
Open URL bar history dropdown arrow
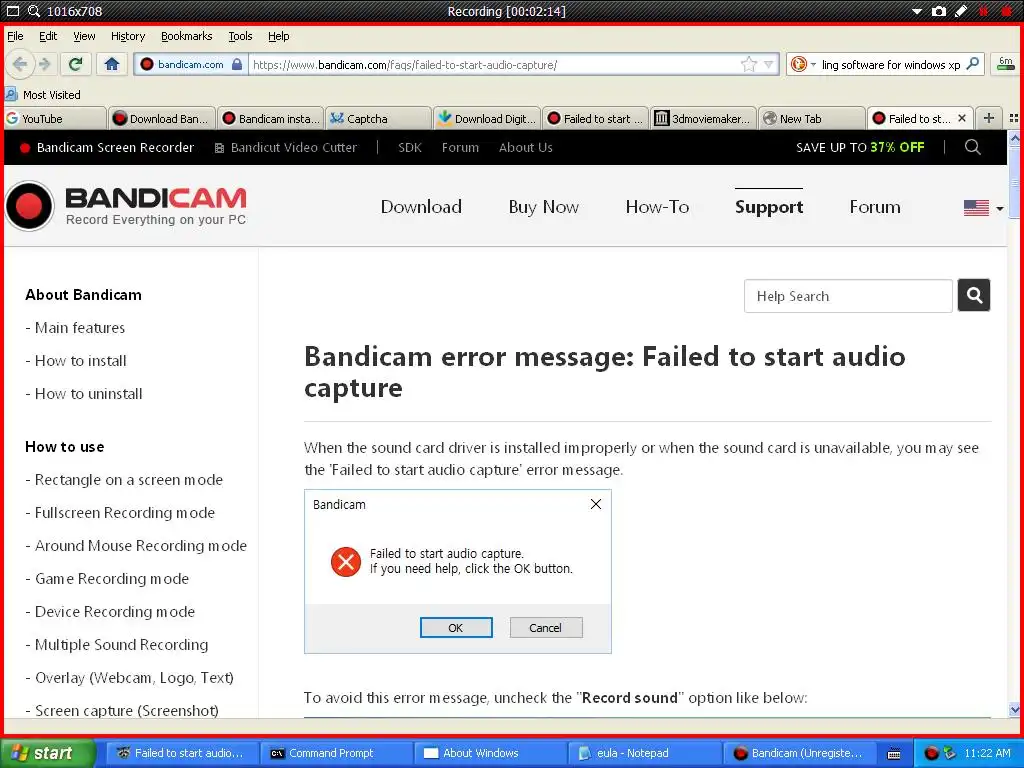[x=769, y=64]
